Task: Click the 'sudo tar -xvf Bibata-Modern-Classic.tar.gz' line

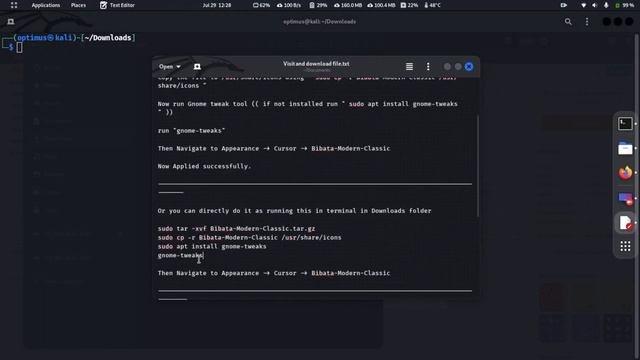Action: (236, 229)
